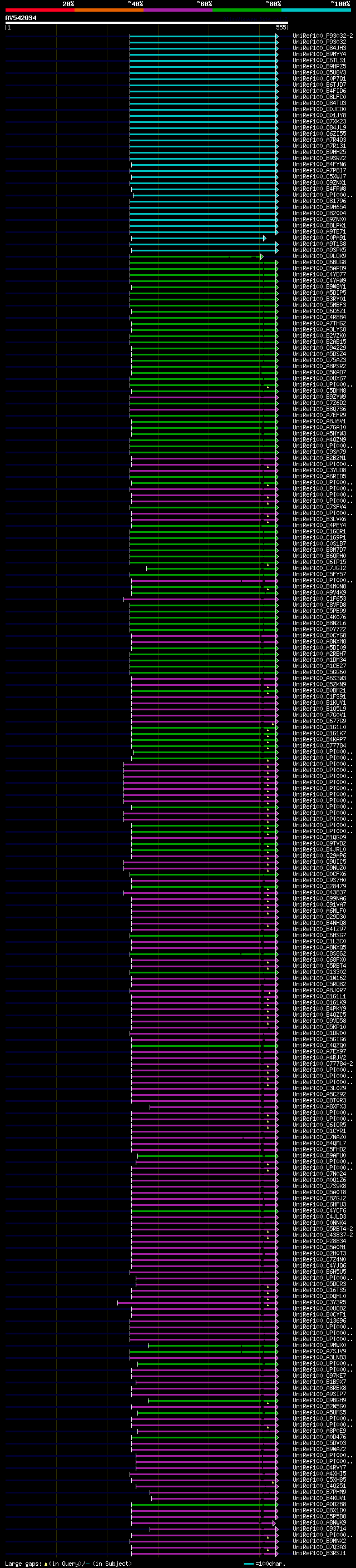This screenshot has width=356, height=1568.
Task: Select the UniRef100_C5MBF3 label
Action: [x=319, y=305]
